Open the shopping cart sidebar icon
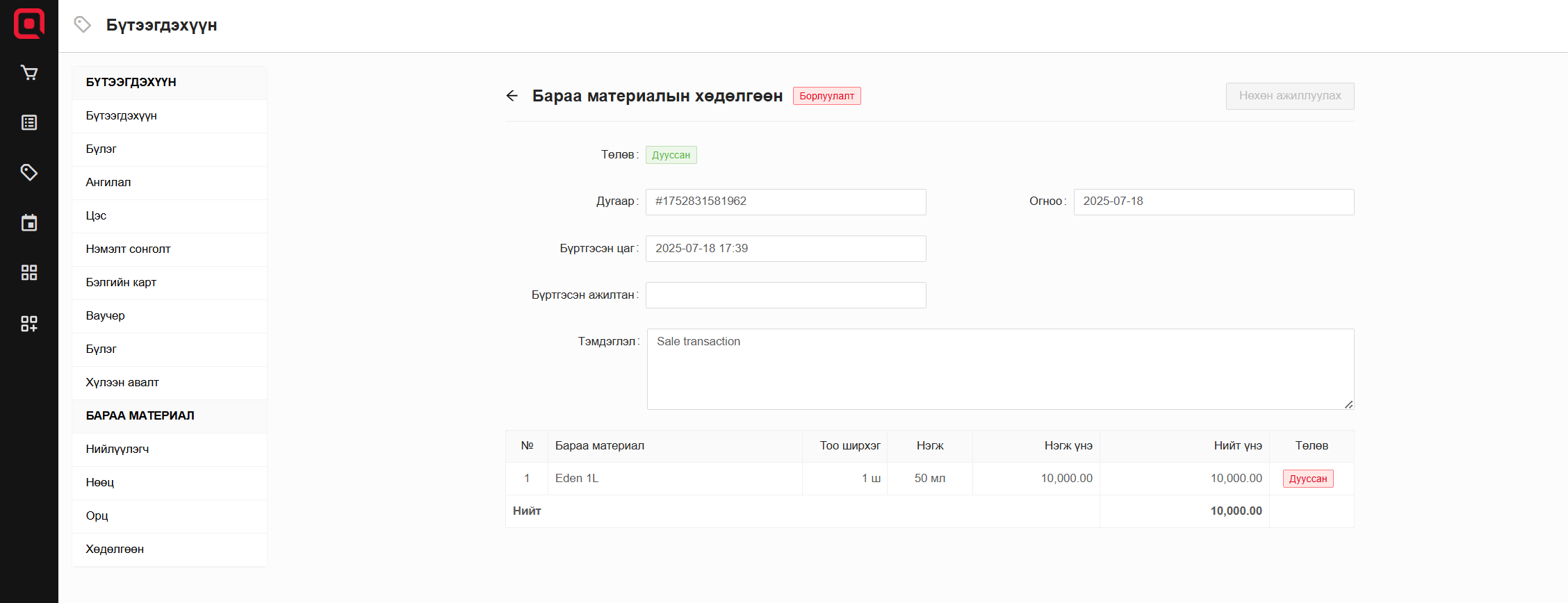The image size is (1568, 603). pyautogui.click(x=29, y=73)
